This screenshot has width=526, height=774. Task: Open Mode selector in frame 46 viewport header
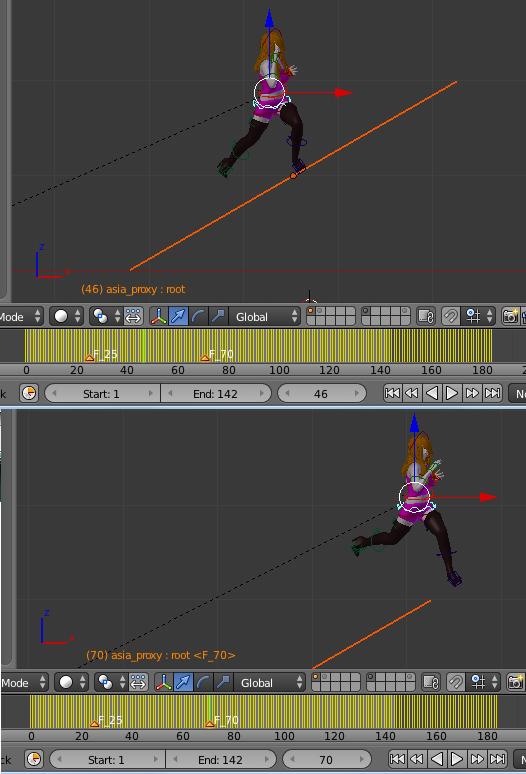pos(21,316)
